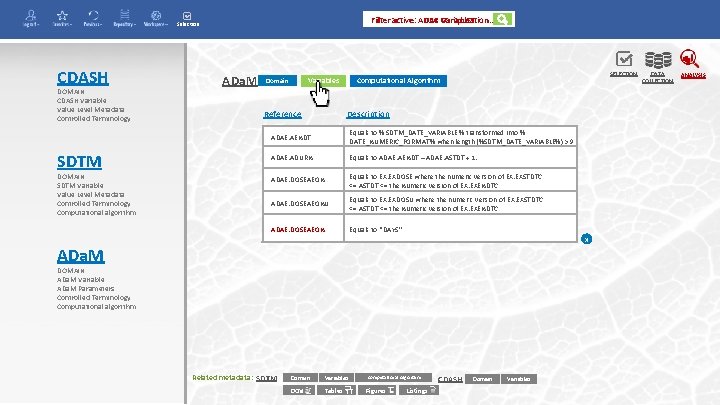Image resolution: width=720 pixels, height=405 pixels.
Task: Open the CDASH heading in sidebar
Action: (x=83, y=78)
